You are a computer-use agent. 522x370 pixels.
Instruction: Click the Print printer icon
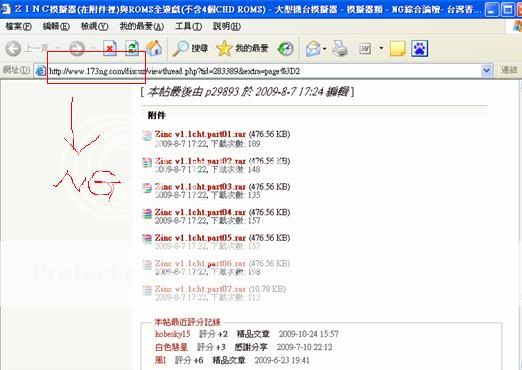coord(340,49)
